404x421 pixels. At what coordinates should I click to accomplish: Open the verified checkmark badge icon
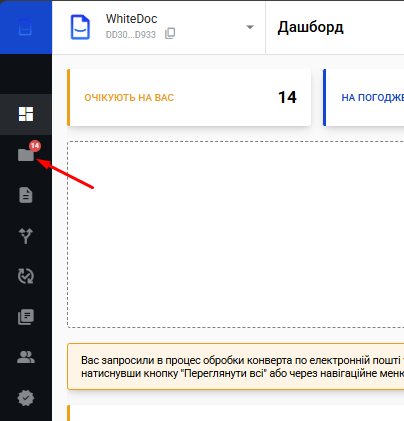(26, 398)
